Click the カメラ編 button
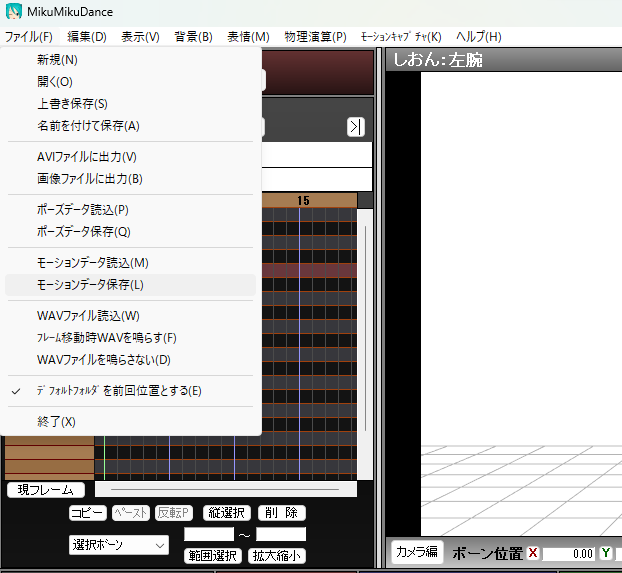Screen dimensions: 622x573 point(417,552)
